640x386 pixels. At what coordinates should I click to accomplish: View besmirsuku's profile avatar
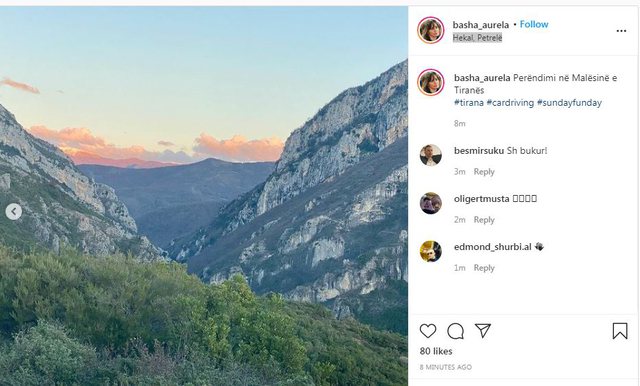tap(431, 155)
